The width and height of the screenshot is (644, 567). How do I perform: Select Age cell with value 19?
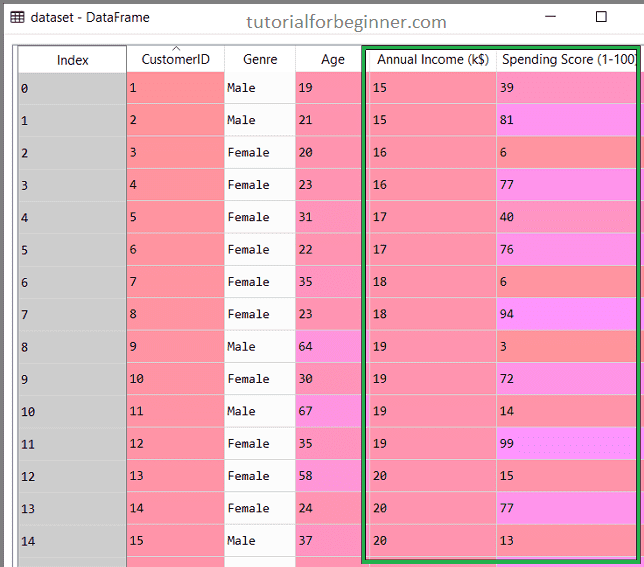(329, 88)
